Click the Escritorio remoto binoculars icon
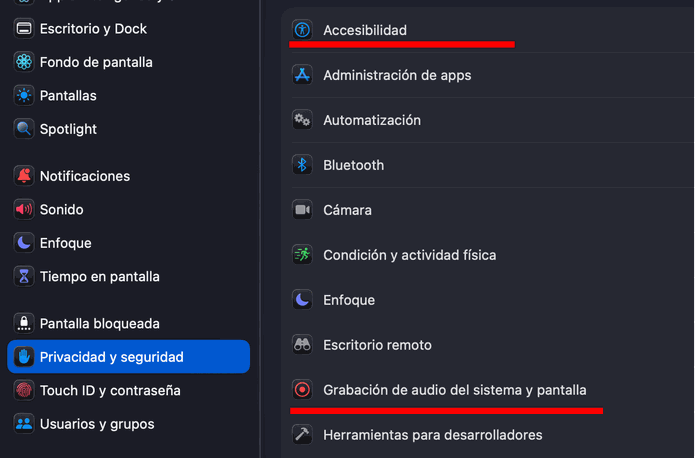 [x=302, y=345]
